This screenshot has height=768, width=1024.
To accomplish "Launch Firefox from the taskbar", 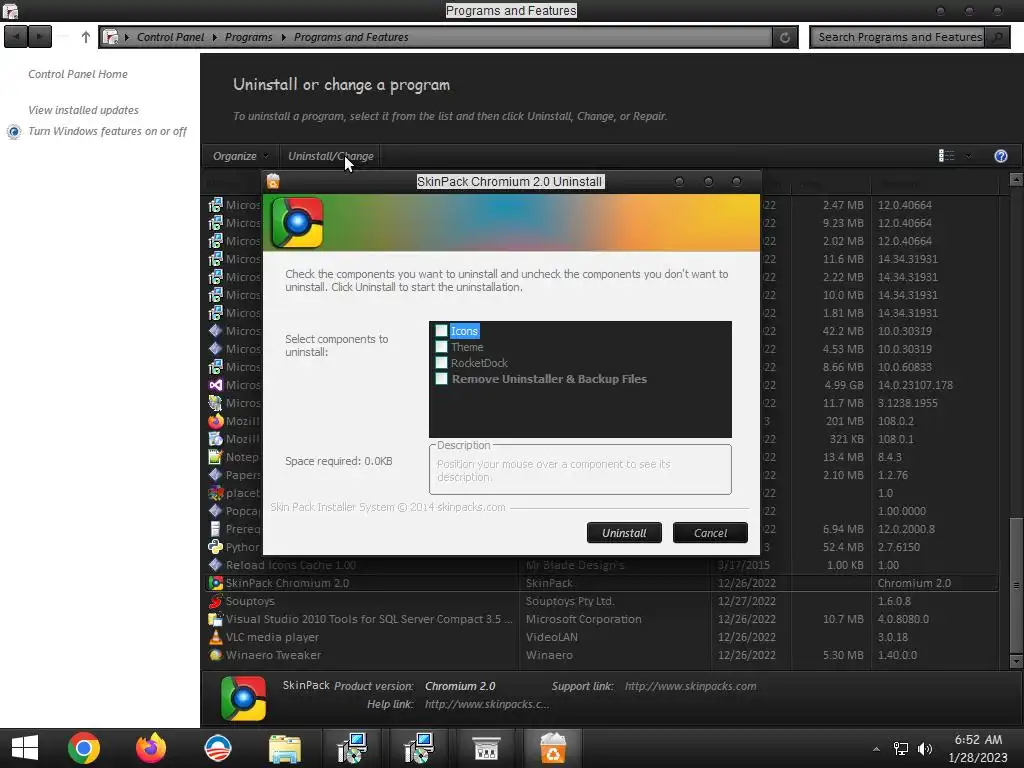I will (151, 748).
